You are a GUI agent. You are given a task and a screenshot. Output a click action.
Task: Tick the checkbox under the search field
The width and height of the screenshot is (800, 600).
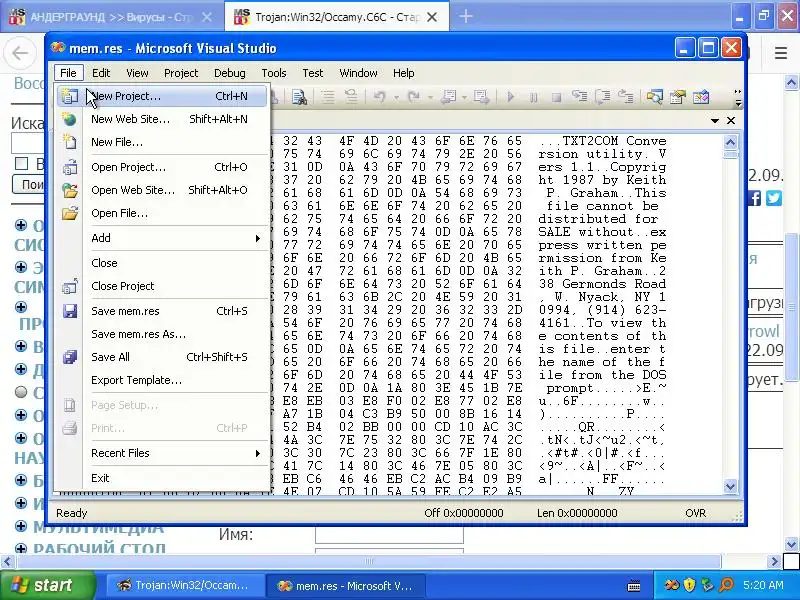click(21, 164)
